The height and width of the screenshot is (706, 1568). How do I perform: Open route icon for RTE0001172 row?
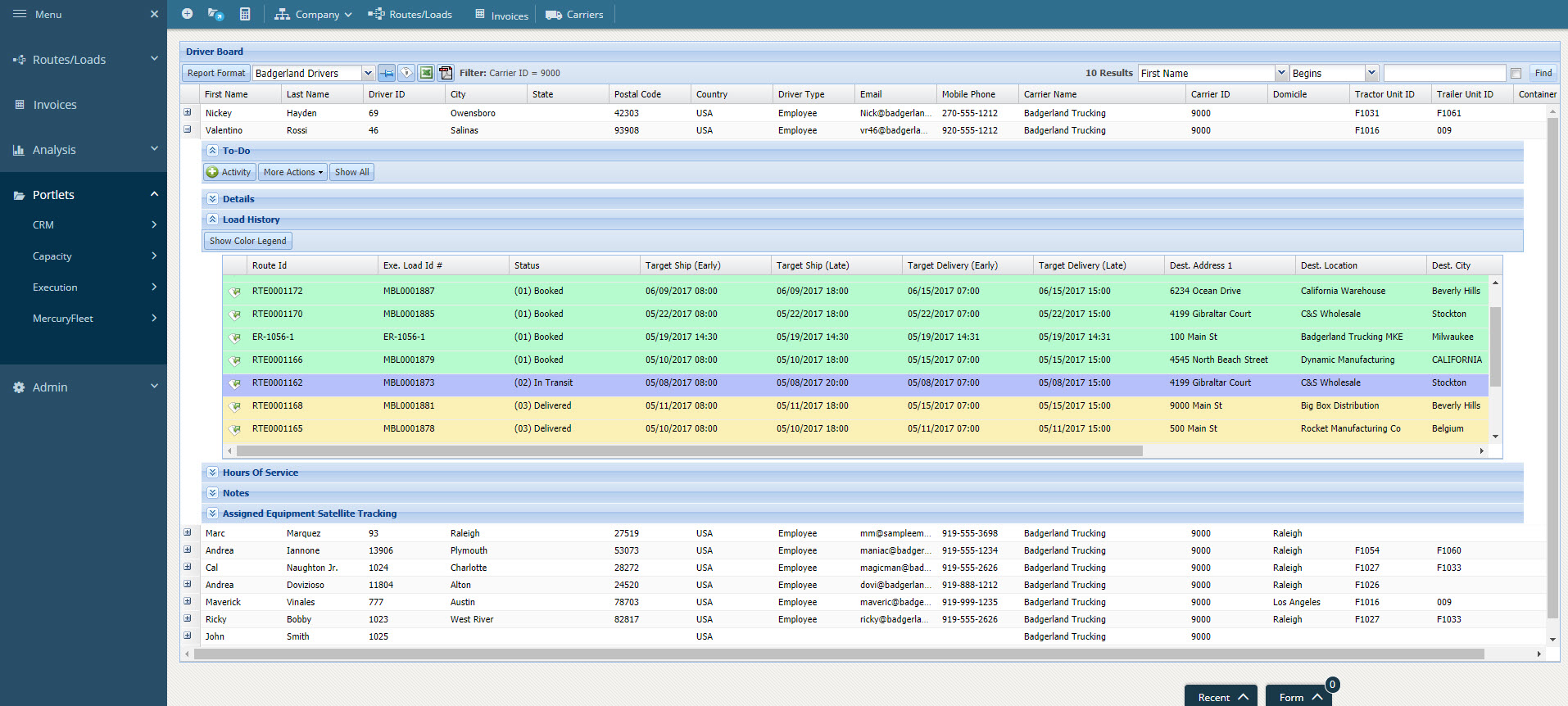point(235,292)
